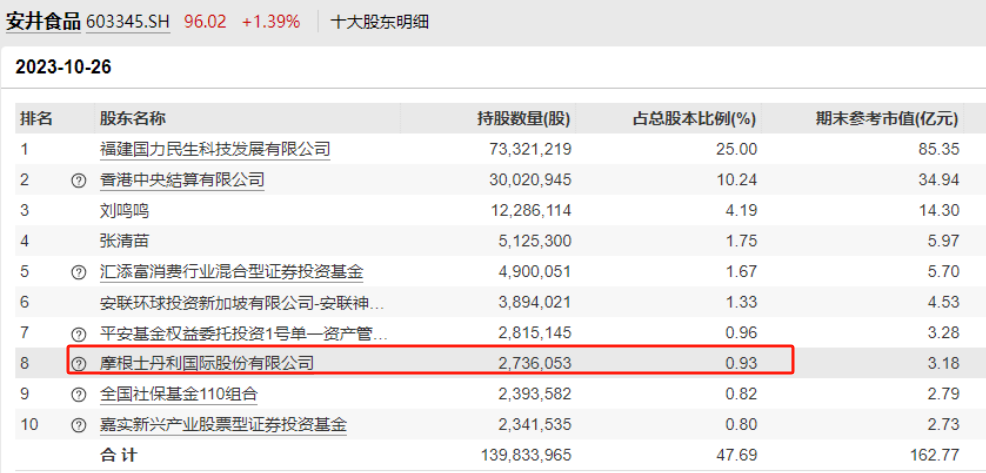Screen dimensions: 986x473
Task: Click the share count 2,393,582
Action: point(535,394)
